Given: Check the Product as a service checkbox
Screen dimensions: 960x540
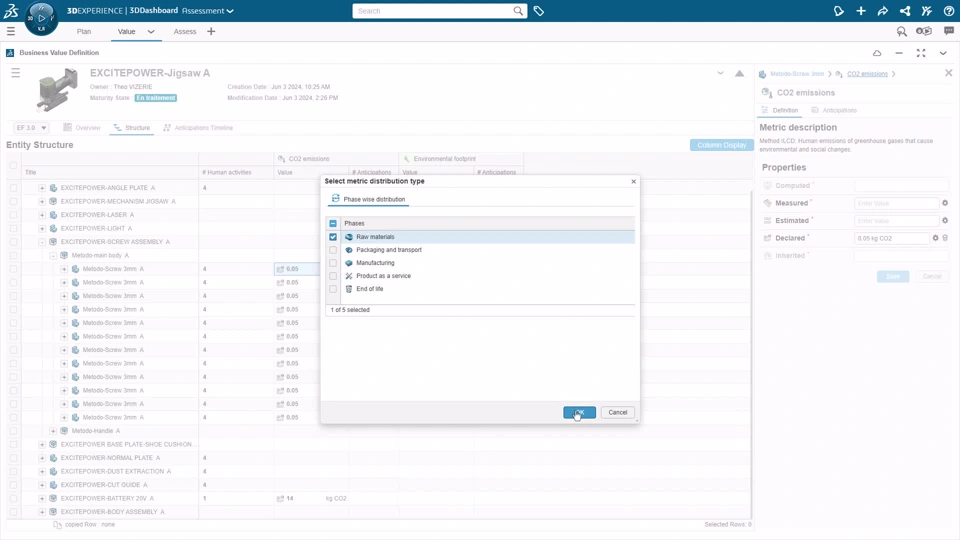Looking at the screenshot, I should [x=333, y=276].
